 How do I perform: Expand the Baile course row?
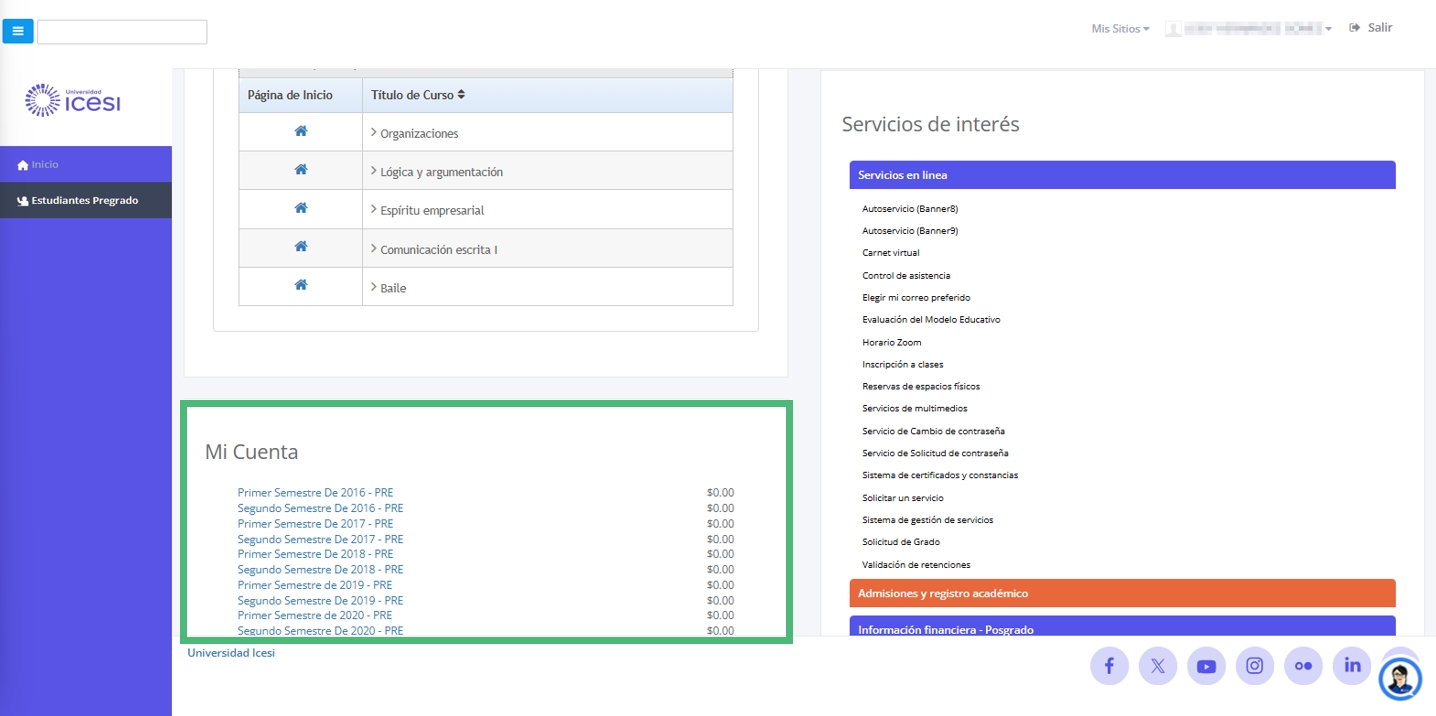click(x=392, y=288)
